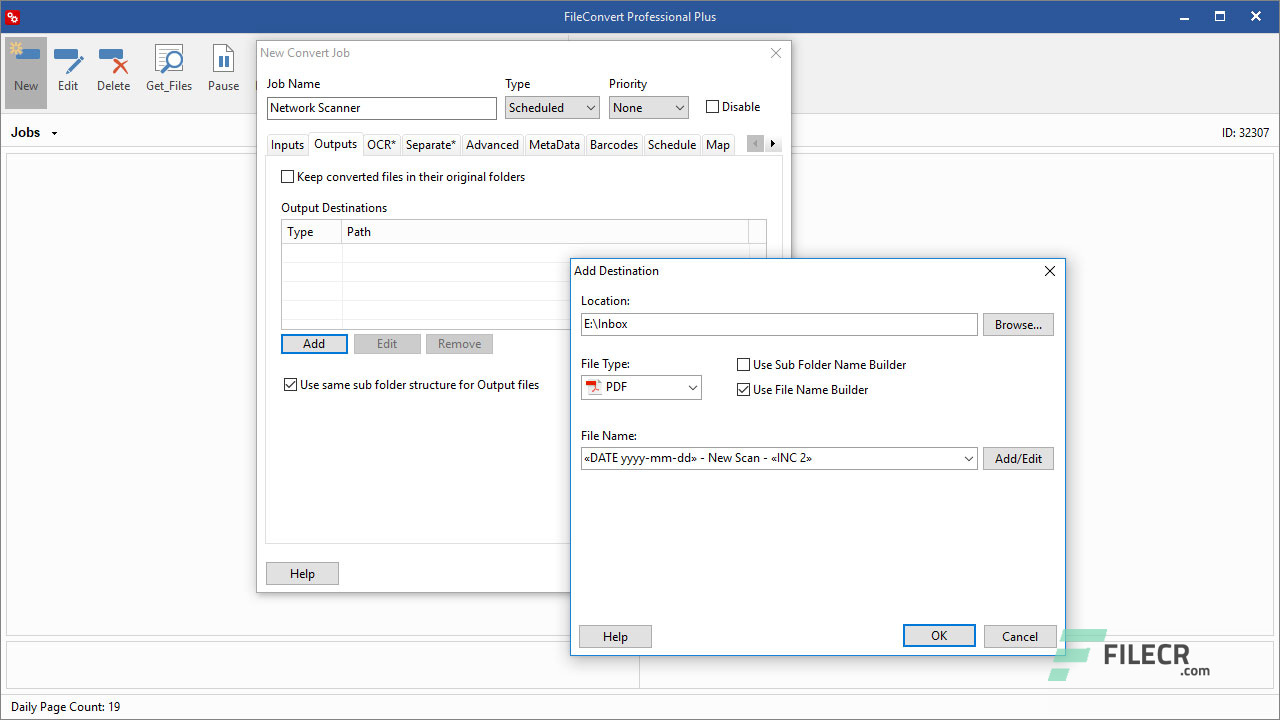The height and width of the screenshot is (720, 1280).
Task: Click Cancel in Add Destination dialog
Action: pos(1019,636)
